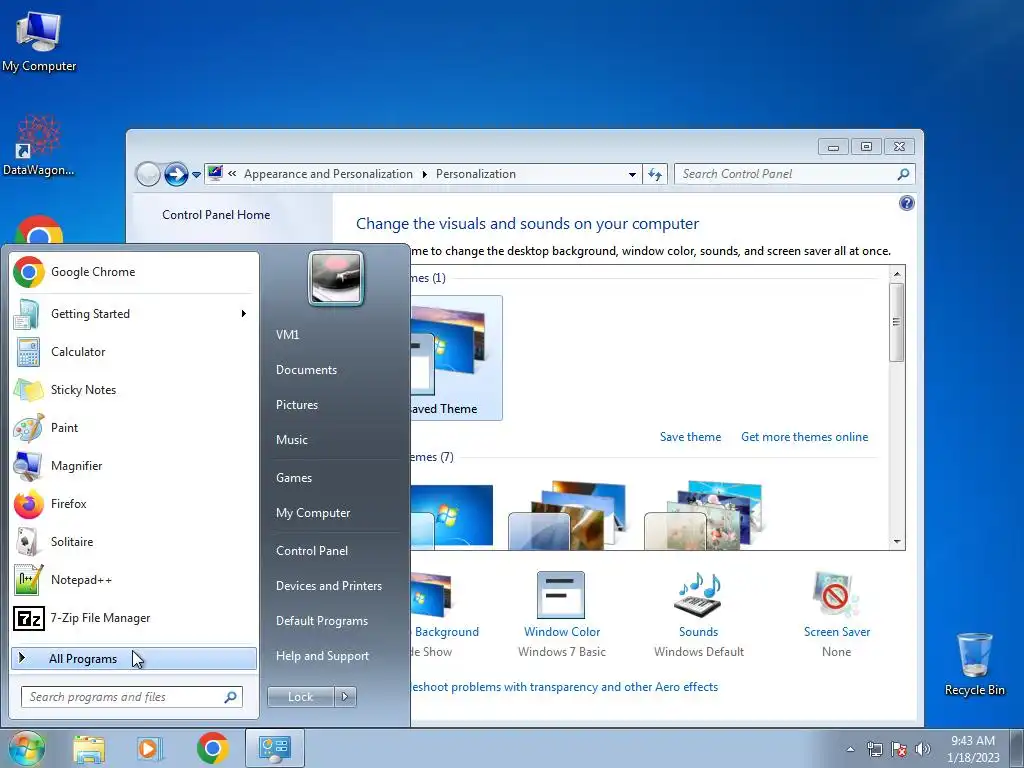1024x768 pixels.
Task: Click the Control Panel help question mark icon
Action: coord(906,203)
